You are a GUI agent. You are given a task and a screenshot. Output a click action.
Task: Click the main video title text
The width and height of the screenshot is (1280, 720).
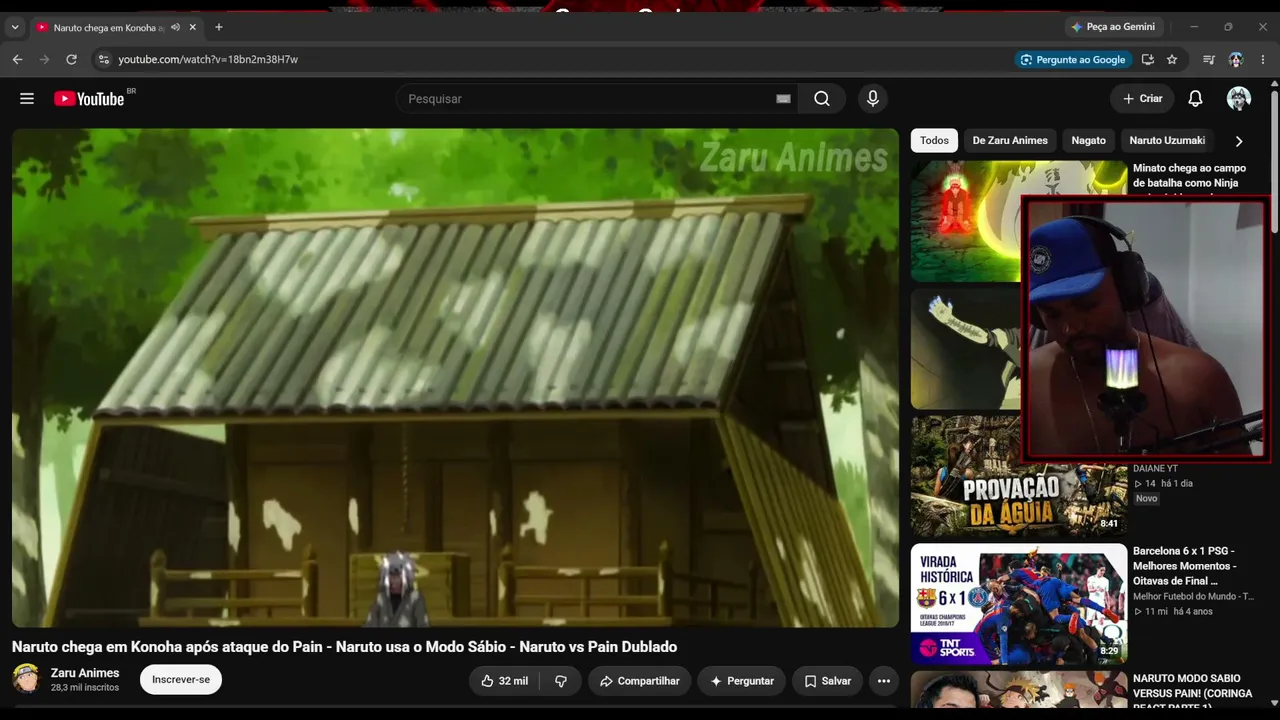point(345,647)
